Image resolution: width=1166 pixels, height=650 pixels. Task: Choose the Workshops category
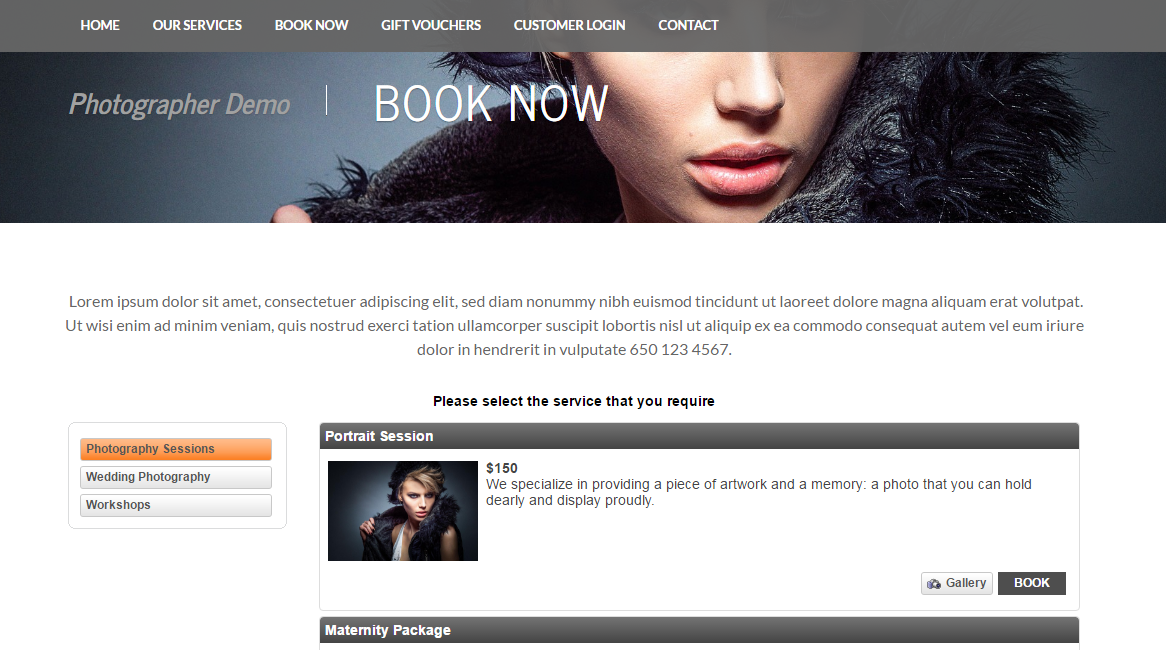(175, 505)
